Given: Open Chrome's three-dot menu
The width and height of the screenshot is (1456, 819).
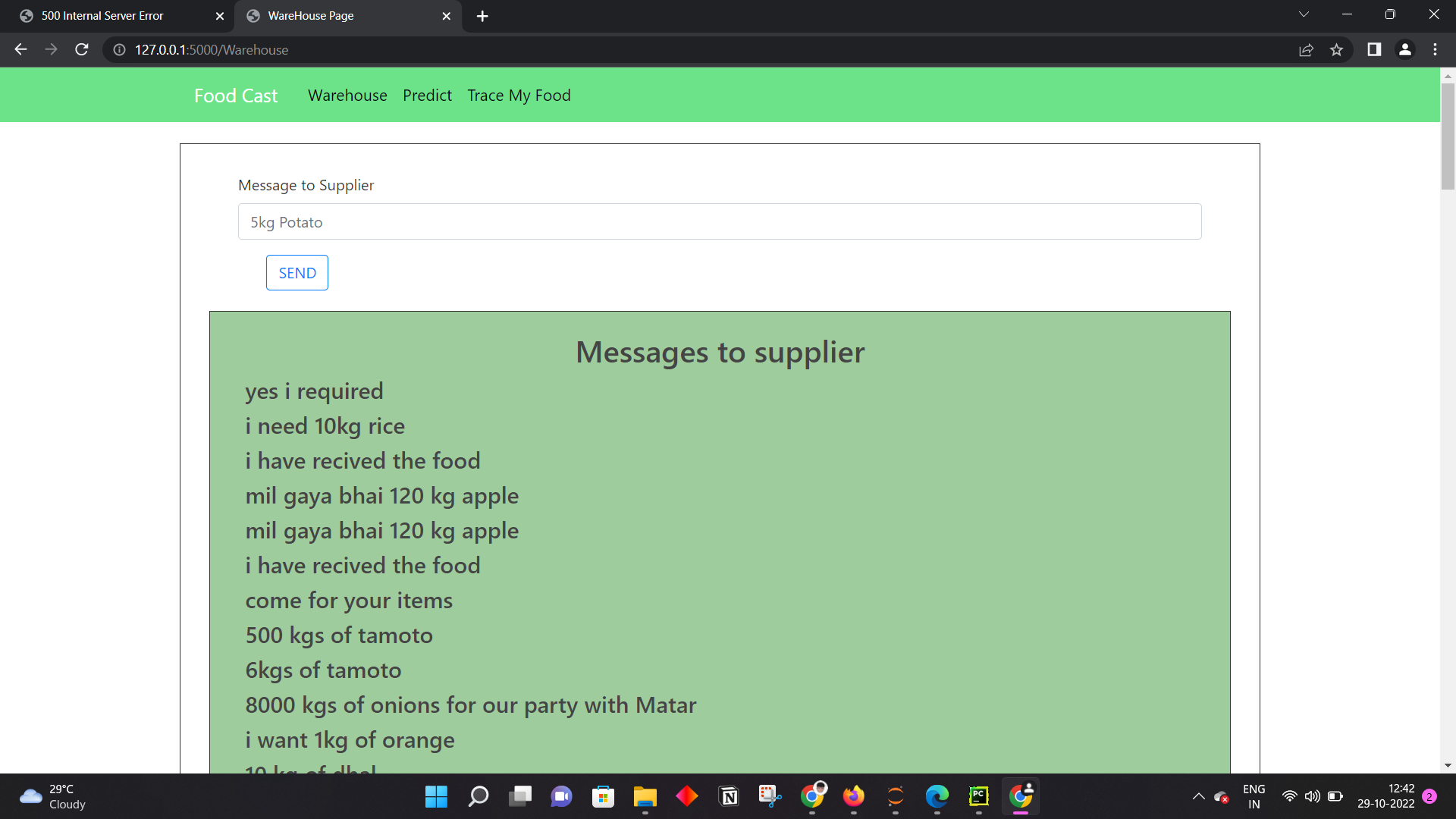Looking at the screenshot, I should [x=1435, y=50].
